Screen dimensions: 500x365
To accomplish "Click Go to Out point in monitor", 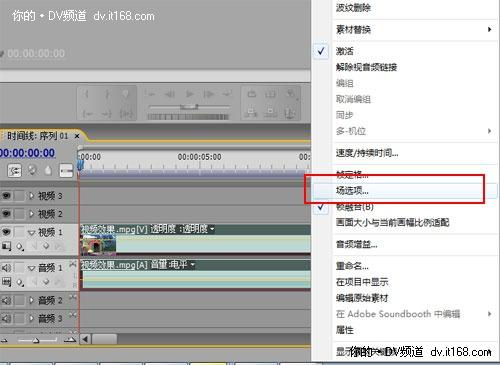I will [107, 114].
